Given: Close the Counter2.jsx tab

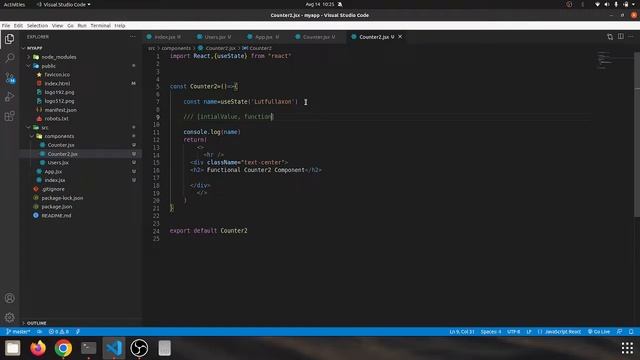Looking at the screenshot, I should [x=400, y=37].
